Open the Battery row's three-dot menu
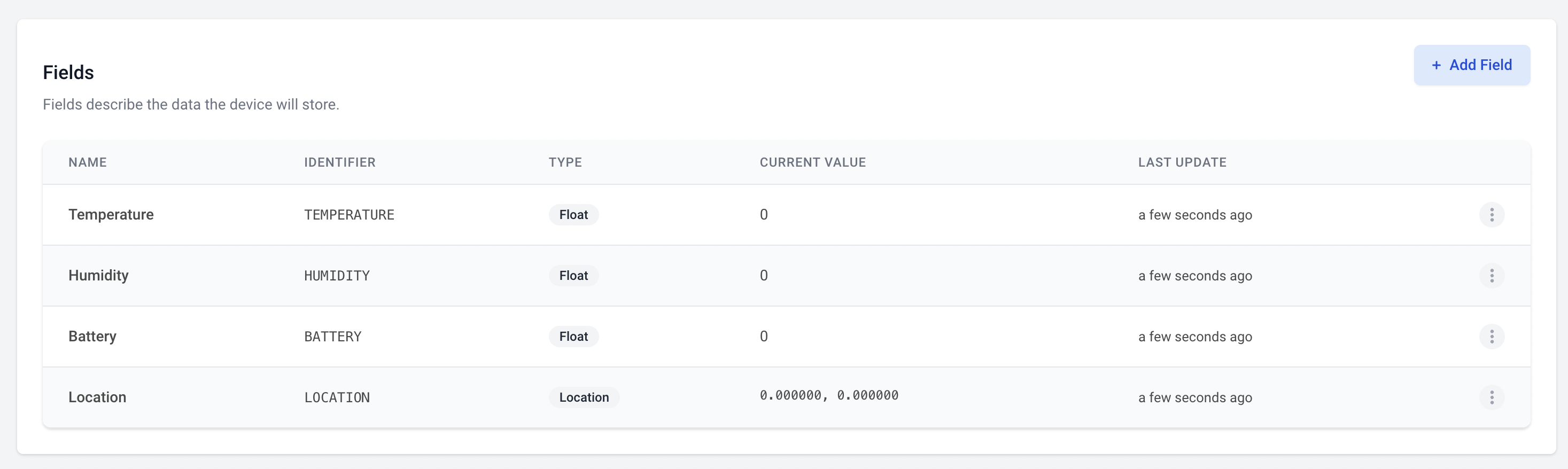Screen dimensions: 1568x469 [1491, 337]
